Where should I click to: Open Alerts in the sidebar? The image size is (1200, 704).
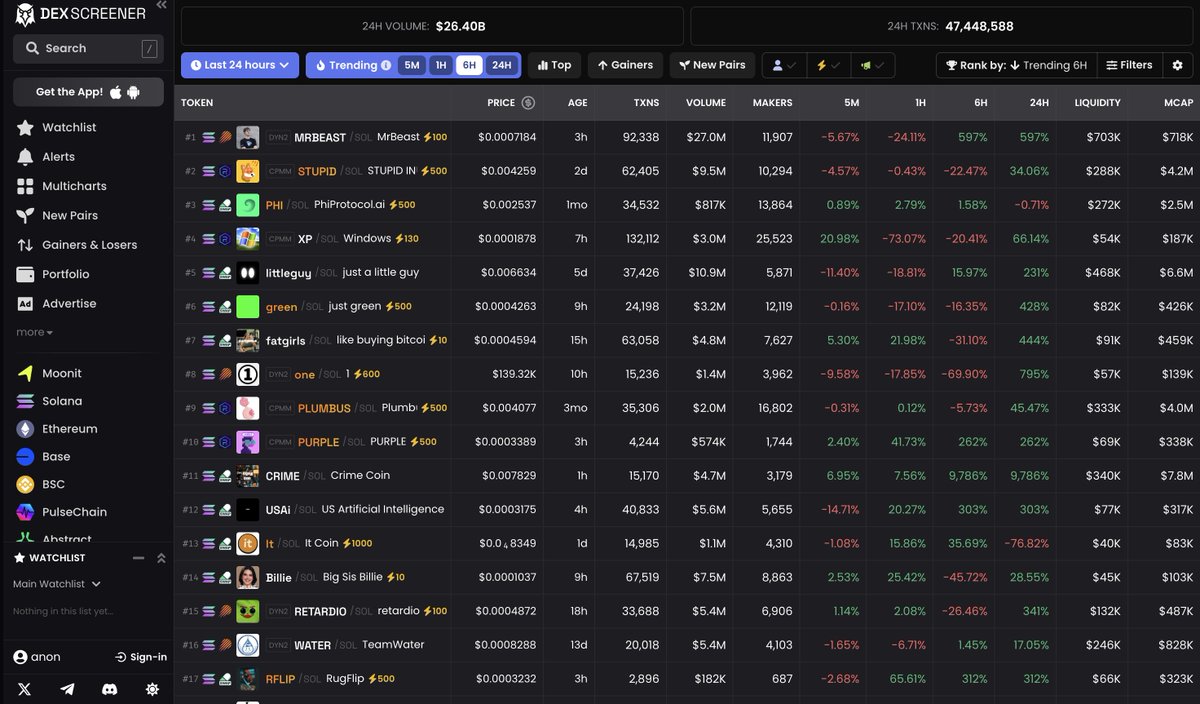(x=58, y=157)
